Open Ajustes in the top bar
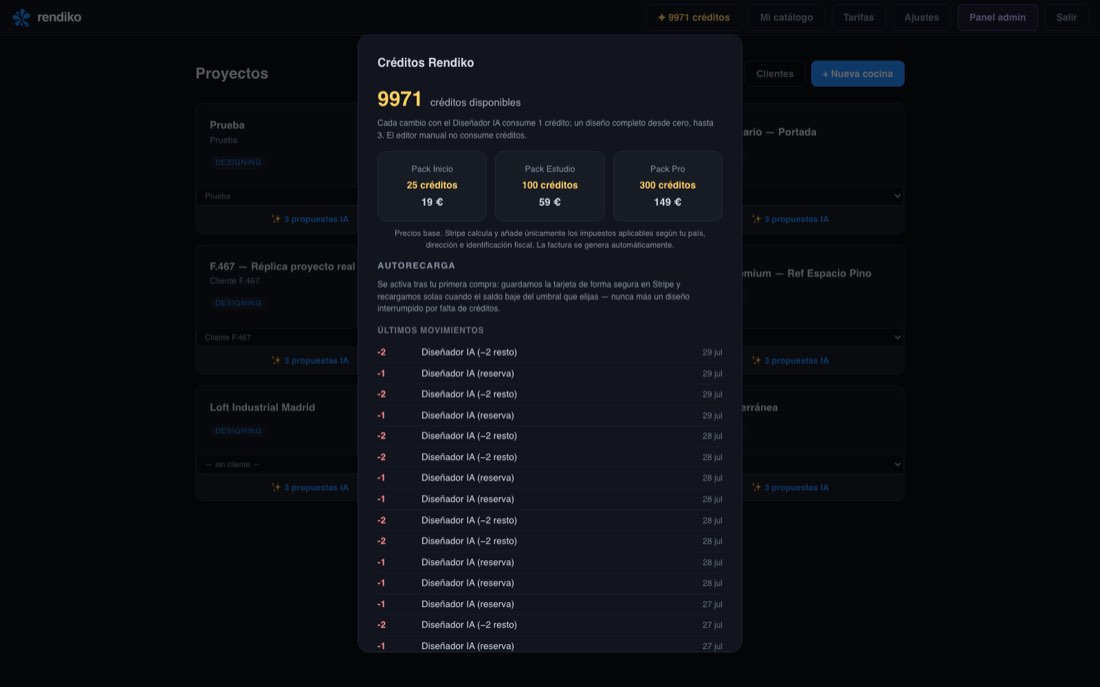Screen dimensions: 1100x687 tap(921, 18)
